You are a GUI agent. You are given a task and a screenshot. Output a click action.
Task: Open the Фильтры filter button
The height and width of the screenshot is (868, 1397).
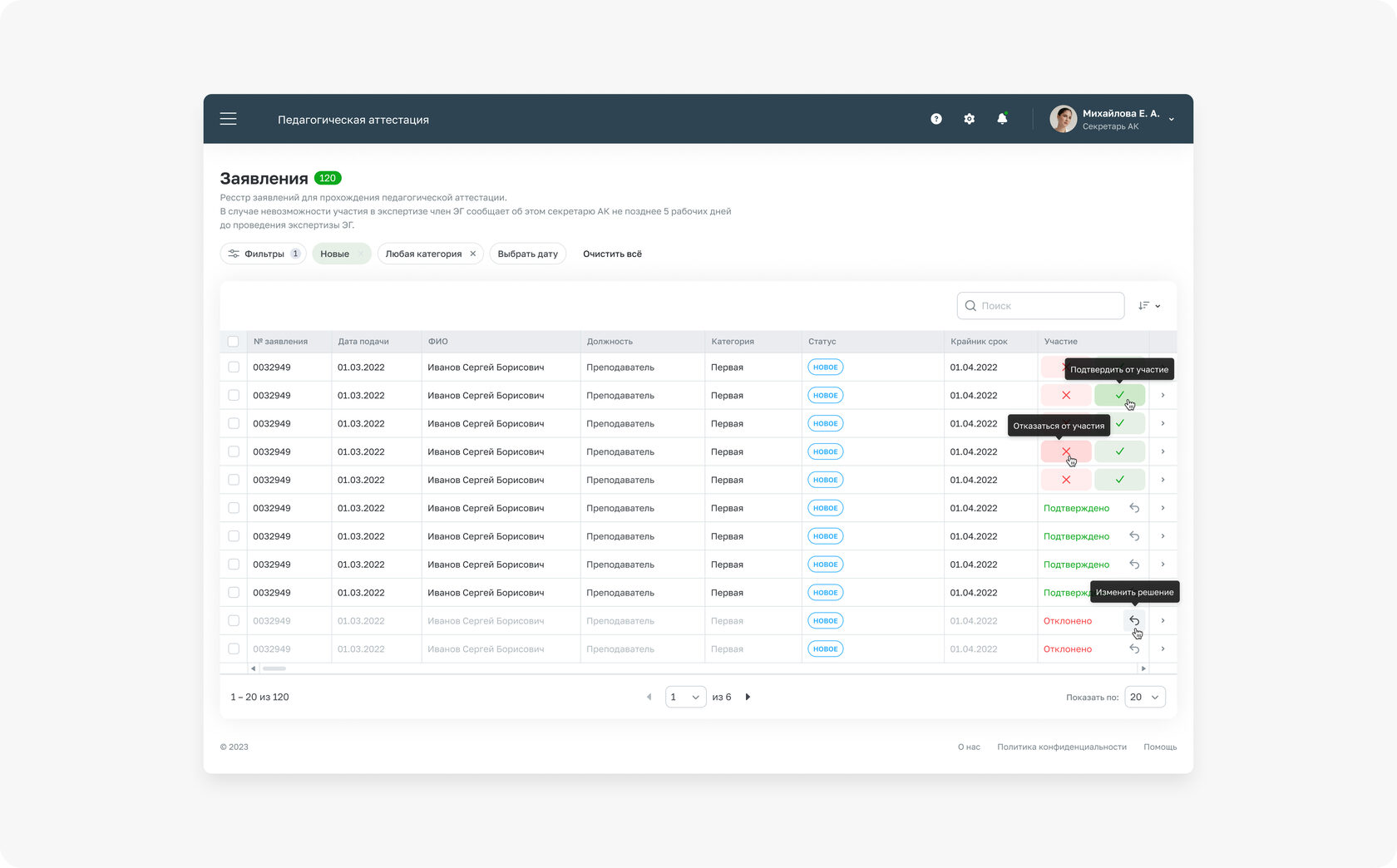pyautogui.click(x=264, y=254)
